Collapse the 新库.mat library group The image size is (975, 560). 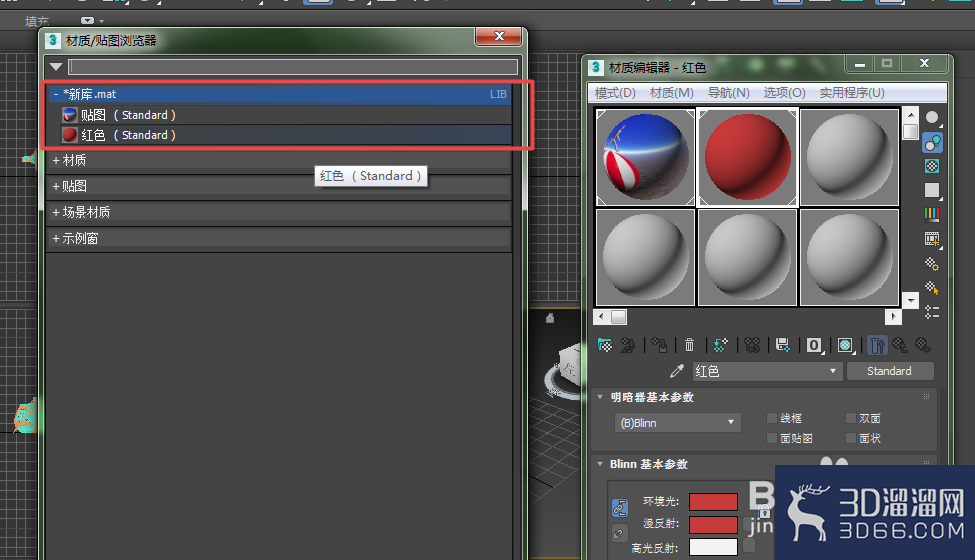[x=55, y=94]
